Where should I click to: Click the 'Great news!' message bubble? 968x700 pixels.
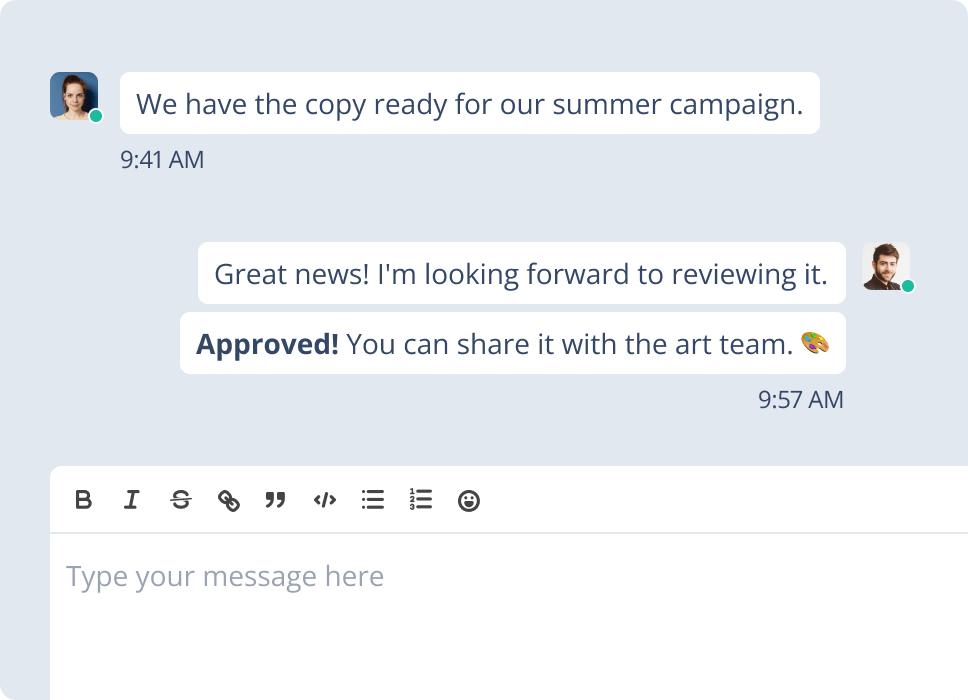coord(521,273)
